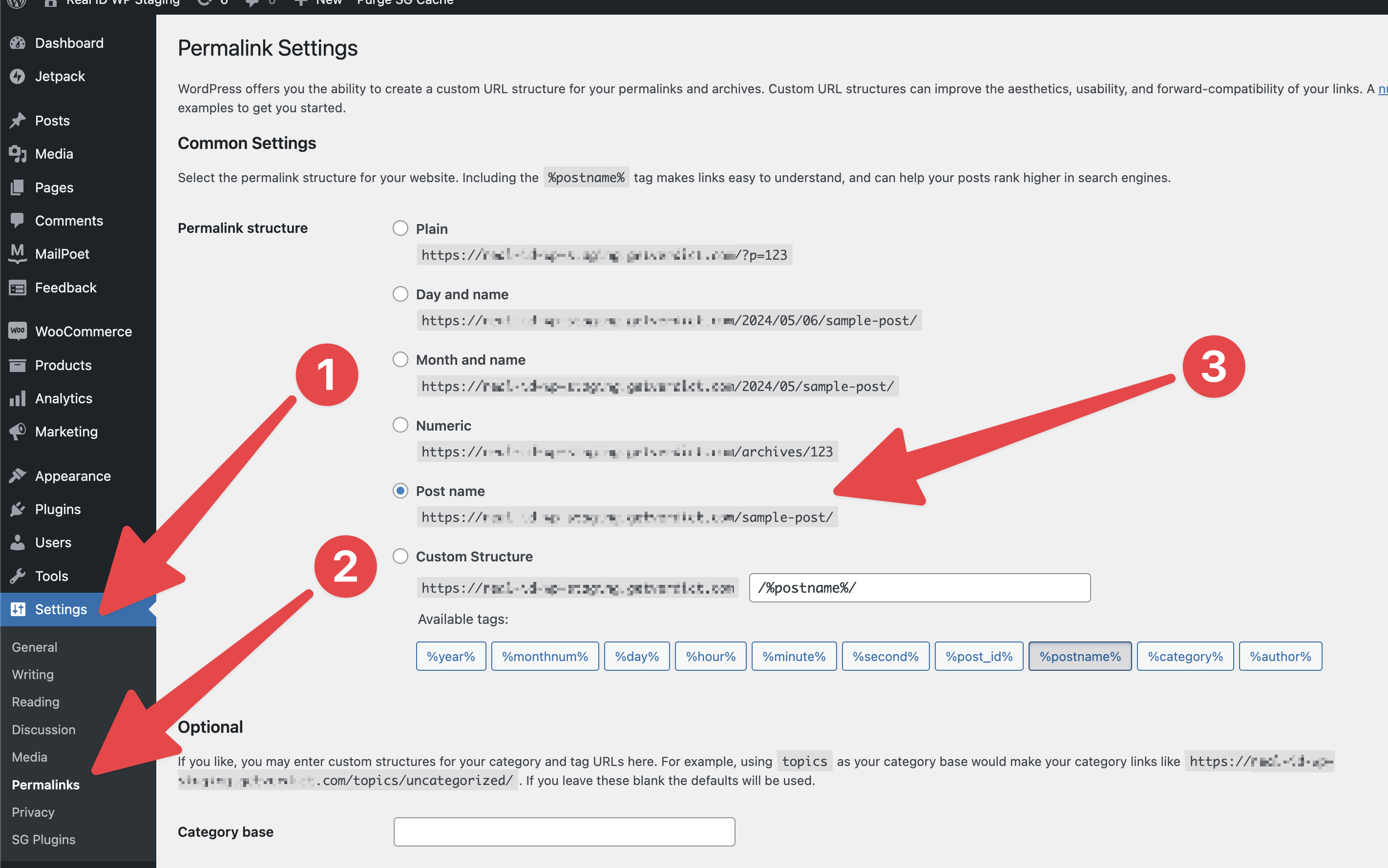Viewport: 1388px width, 868px height.
Task: Click the Analytics icon in sidebar
Action: click(x=17, y=397)
